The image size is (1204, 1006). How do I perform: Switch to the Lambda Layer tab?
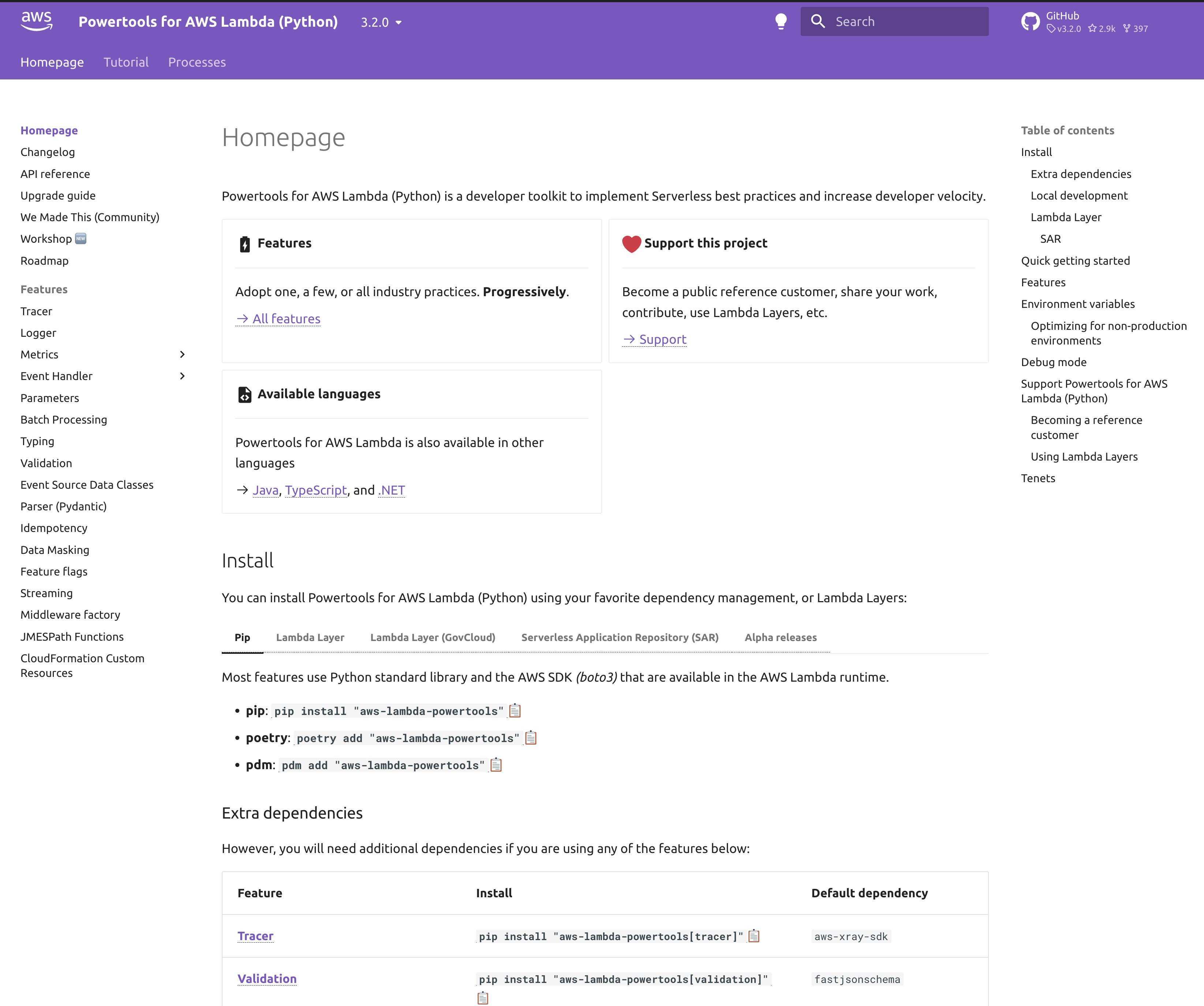310,637
